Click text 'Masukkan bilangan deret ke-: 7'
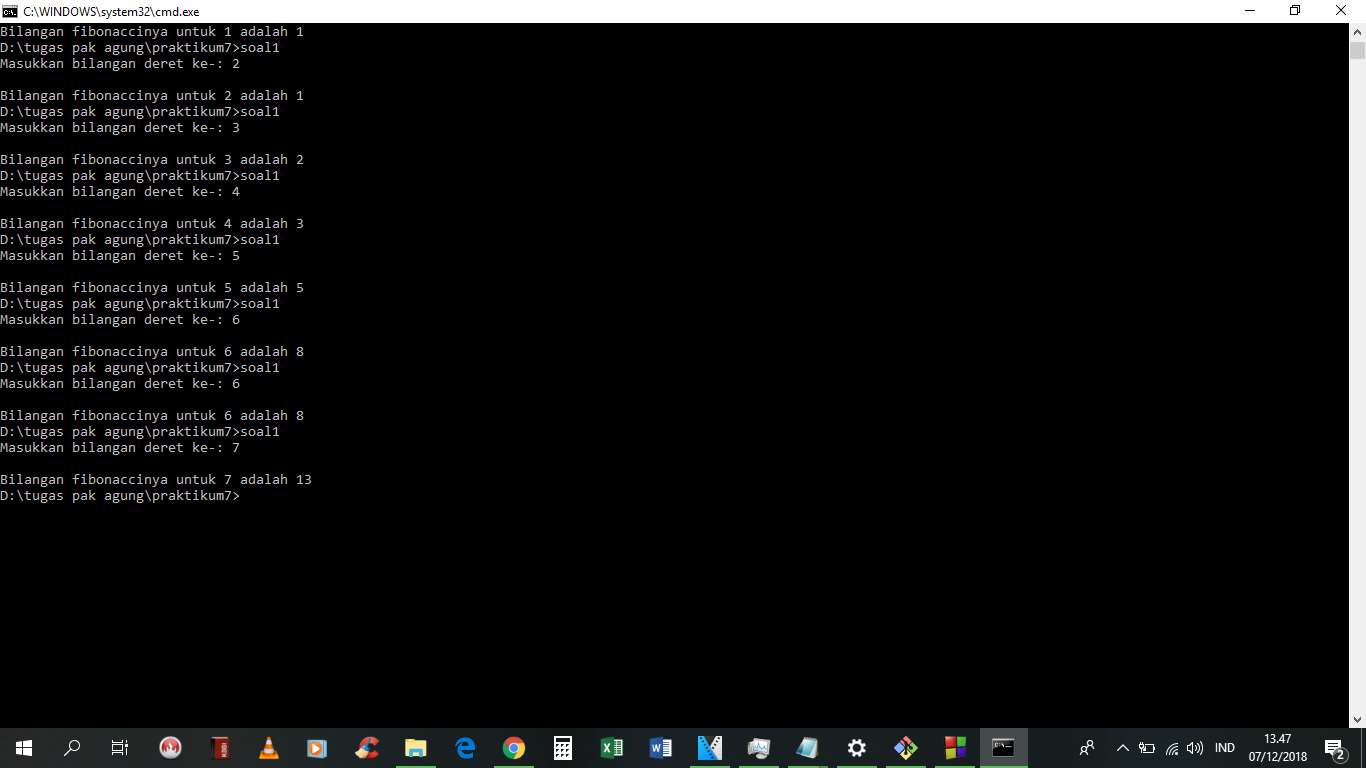Screen dimensions: 1366x768 (120, 448)
